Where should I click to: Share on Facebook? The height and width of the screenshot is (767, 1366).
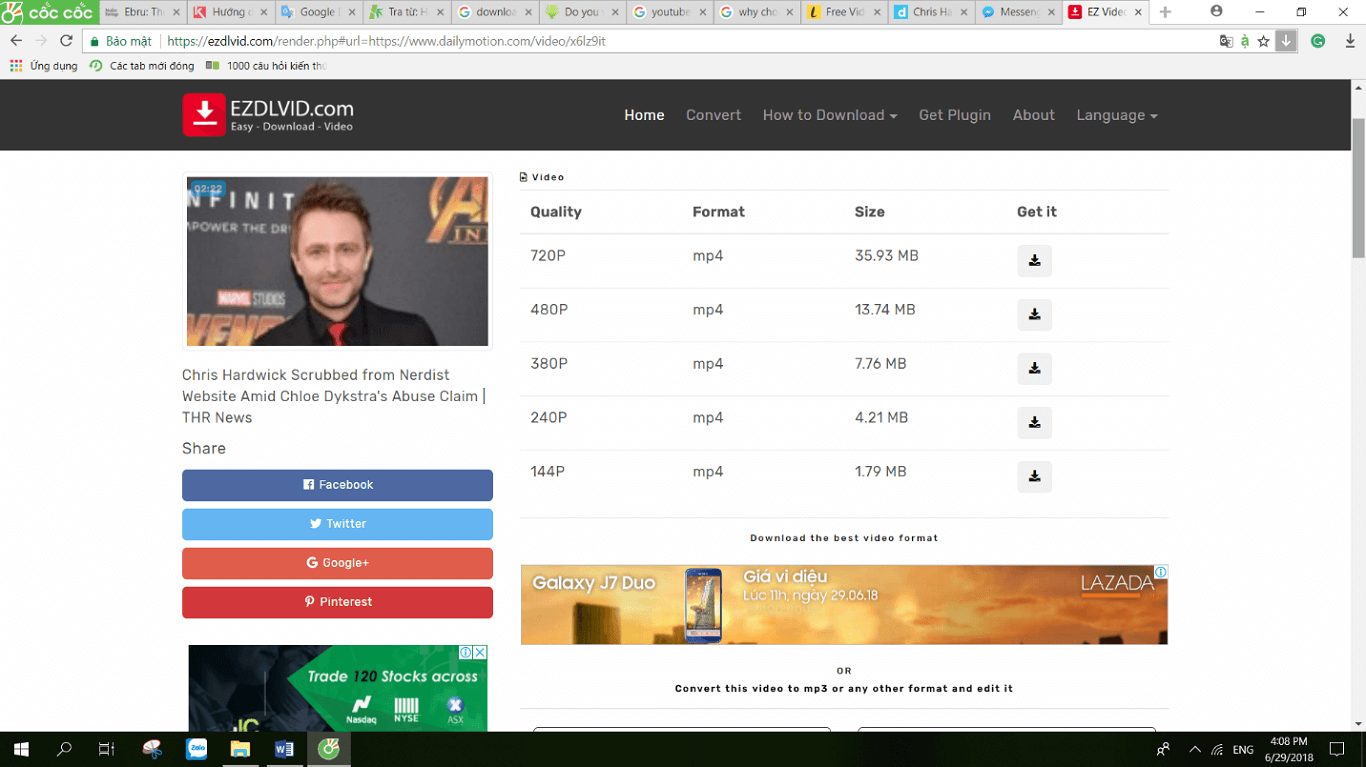click(337, 485)
